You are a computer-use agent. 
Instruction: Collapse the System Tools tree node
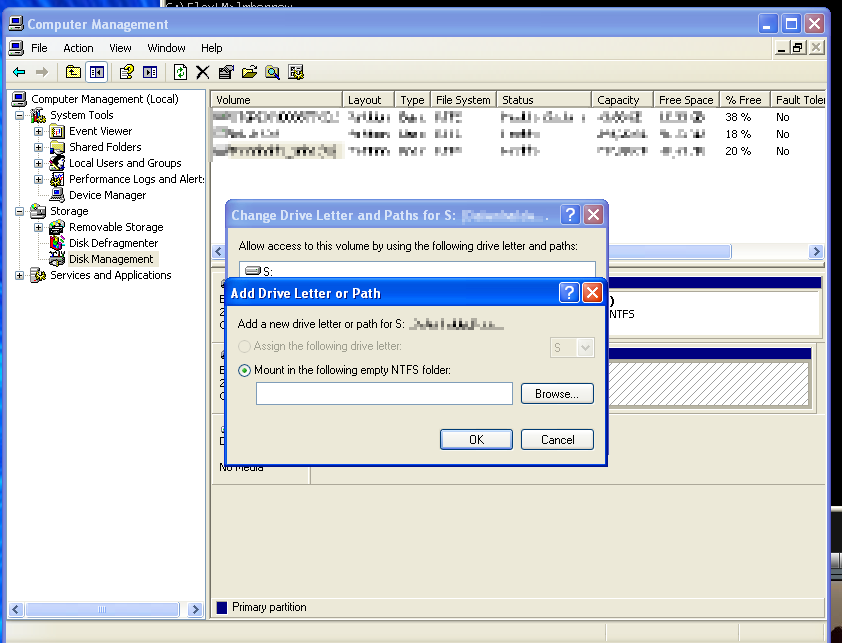pyautogui.click(x=19, y=115)
